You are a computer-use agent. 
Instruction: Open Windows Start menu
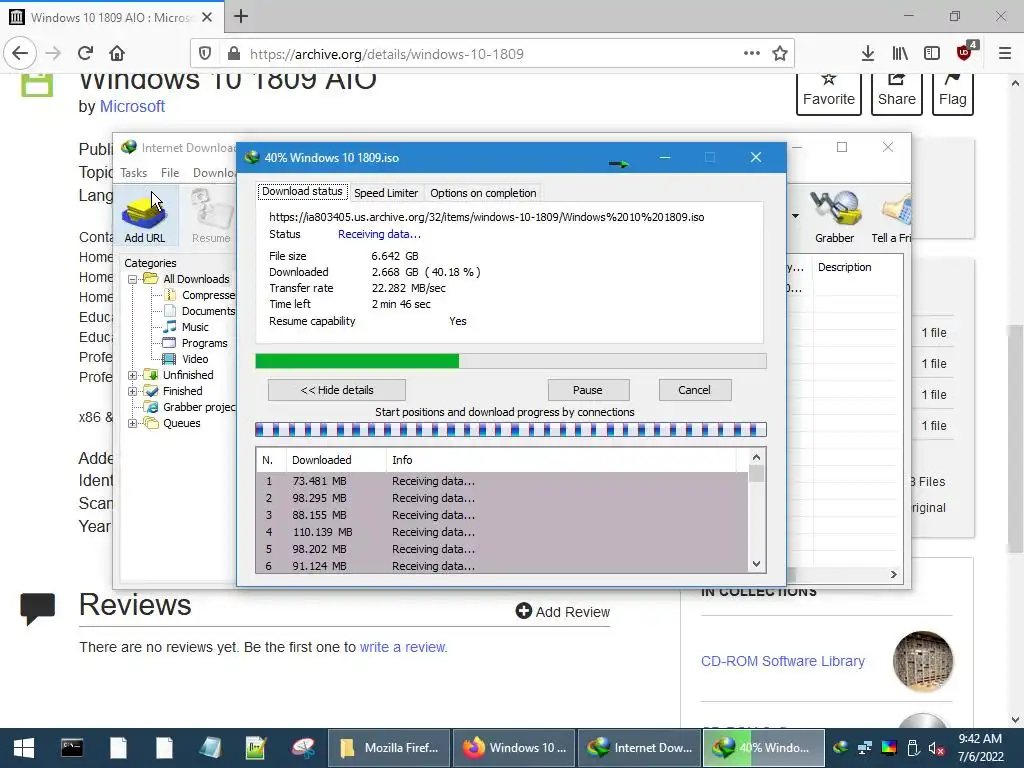tap(24, 748)
